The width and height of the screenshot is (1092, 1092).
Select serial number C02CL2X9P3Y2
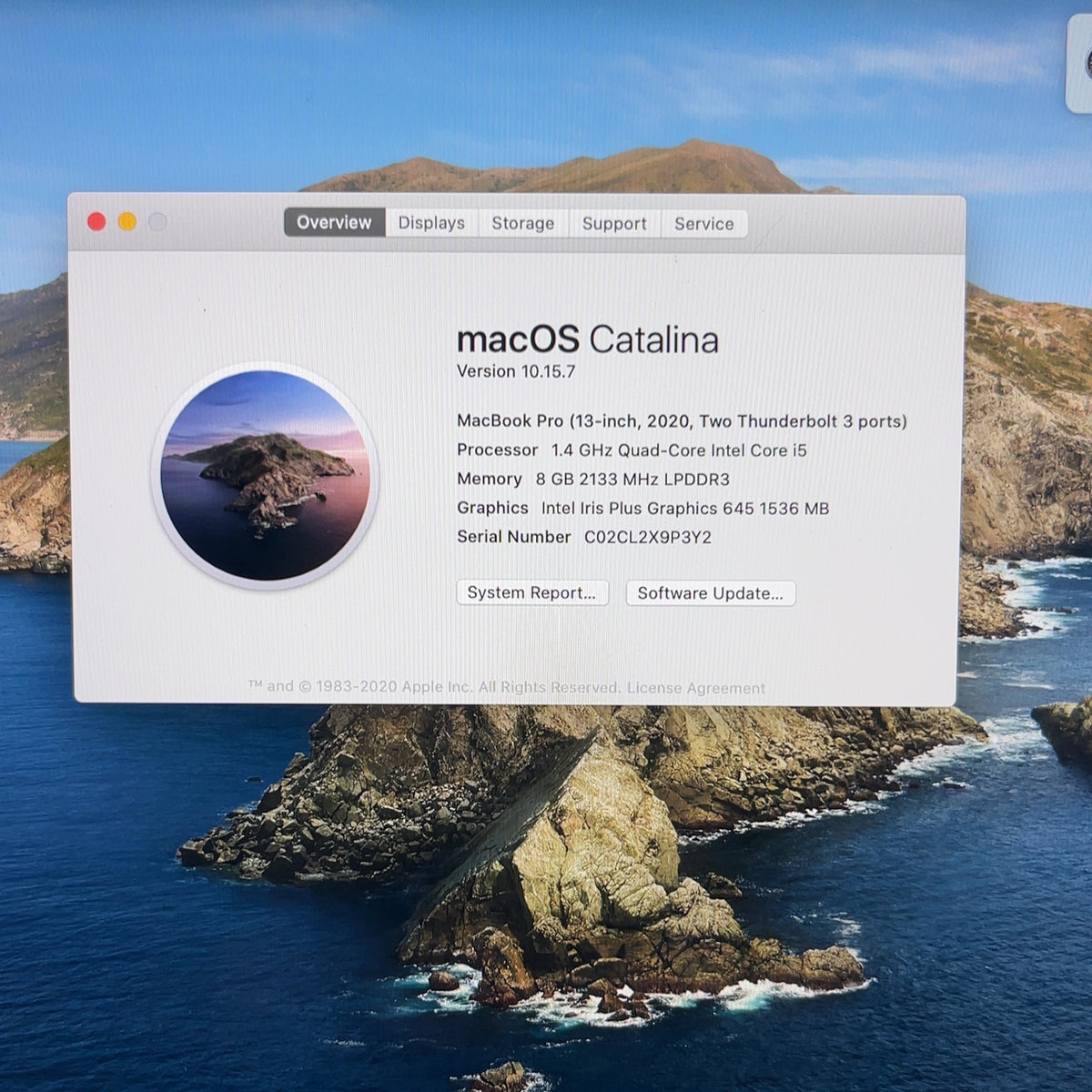[648, 537]
